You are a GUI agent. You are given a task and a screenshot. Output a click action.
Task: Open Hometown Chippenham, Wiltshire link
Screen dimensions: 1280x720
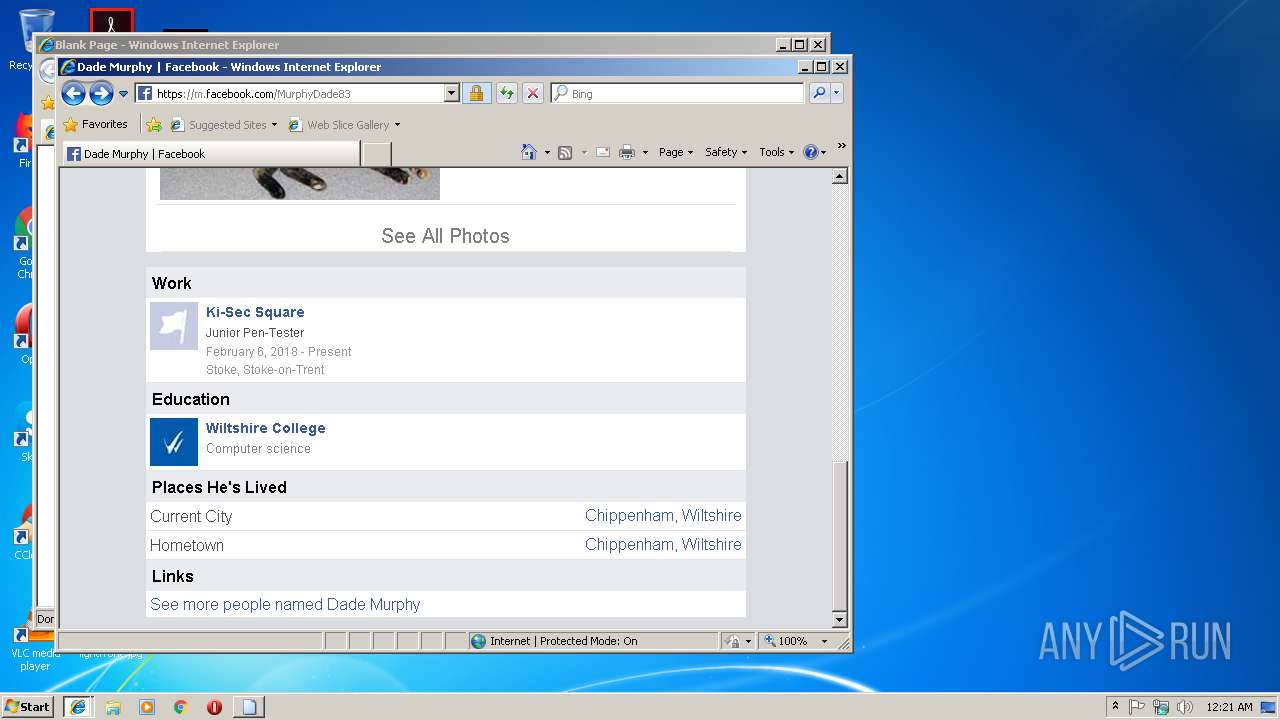pos(663,544)
